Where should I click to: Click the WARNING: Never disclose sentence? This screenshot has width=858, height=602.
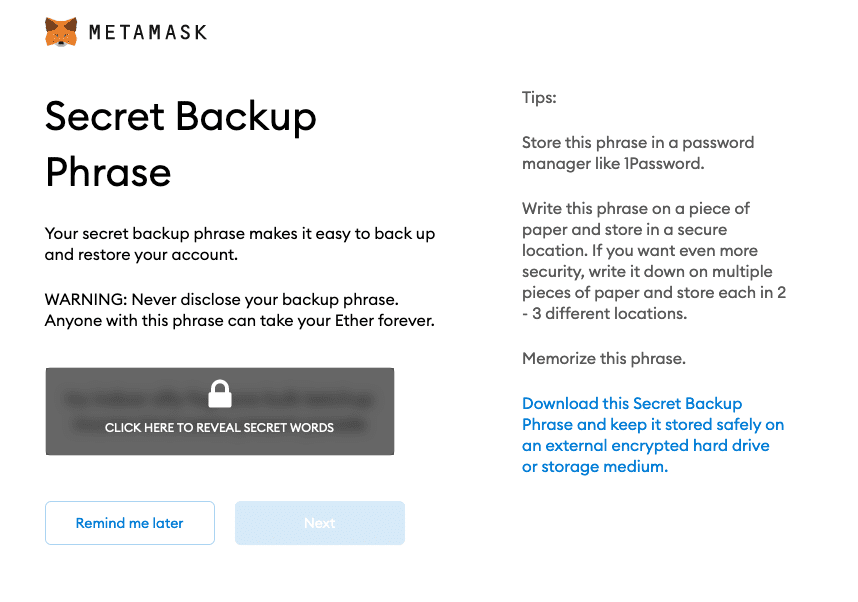coord(222,300)
